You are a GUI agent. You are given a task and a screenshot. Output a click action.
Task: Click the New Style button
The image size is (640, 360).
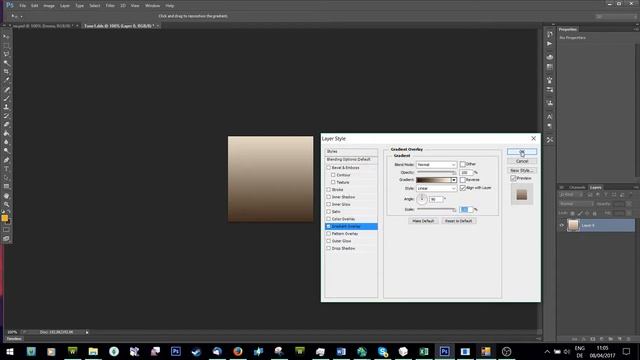point(522,170)
